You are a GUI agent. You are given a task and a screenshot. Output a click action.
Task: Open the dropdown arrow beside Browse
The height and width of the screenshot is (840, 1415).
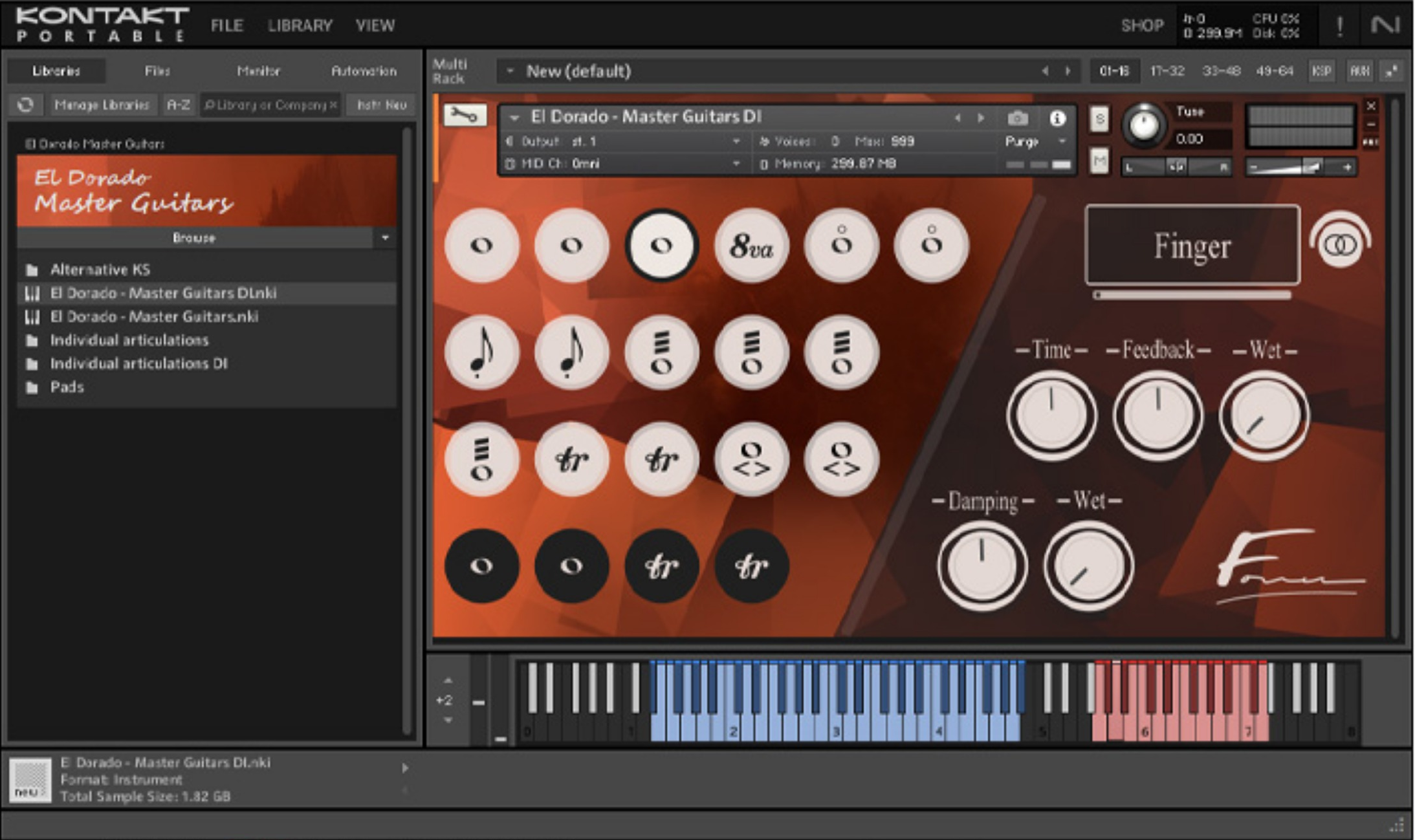[x=385, y=238]
